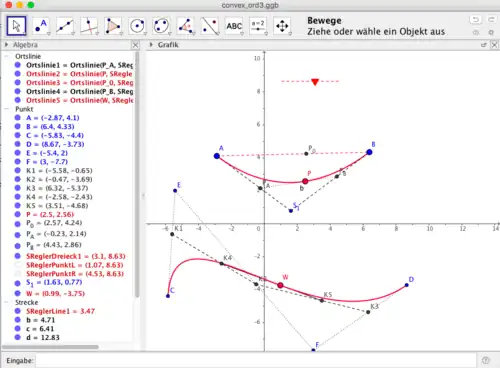The height and width of the screenshot is (368, 500).
Task: Select the Line through two points tool
Action: (x=65, y=26)
